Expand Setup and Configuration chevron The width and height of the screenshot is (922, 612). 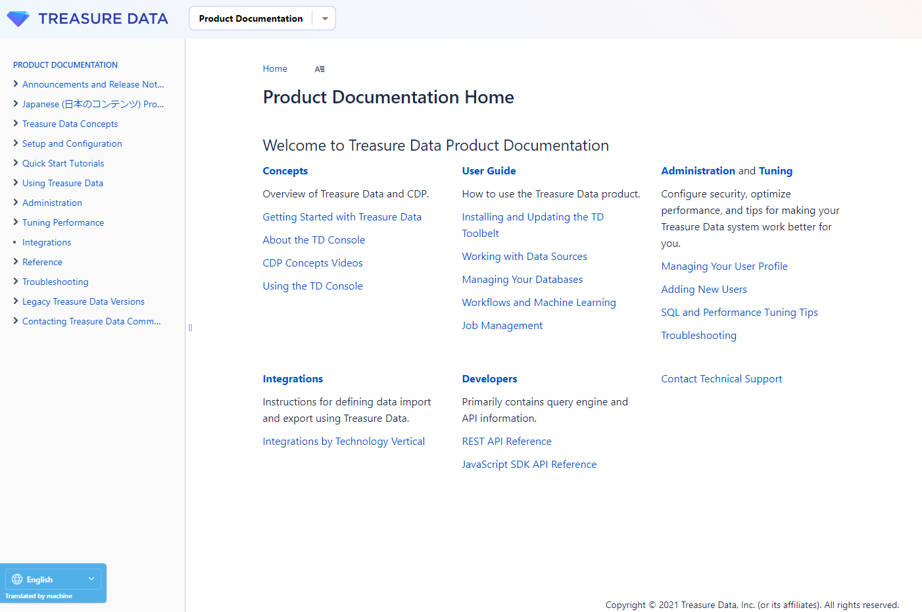pyautogui.click(x=15, y=143)
